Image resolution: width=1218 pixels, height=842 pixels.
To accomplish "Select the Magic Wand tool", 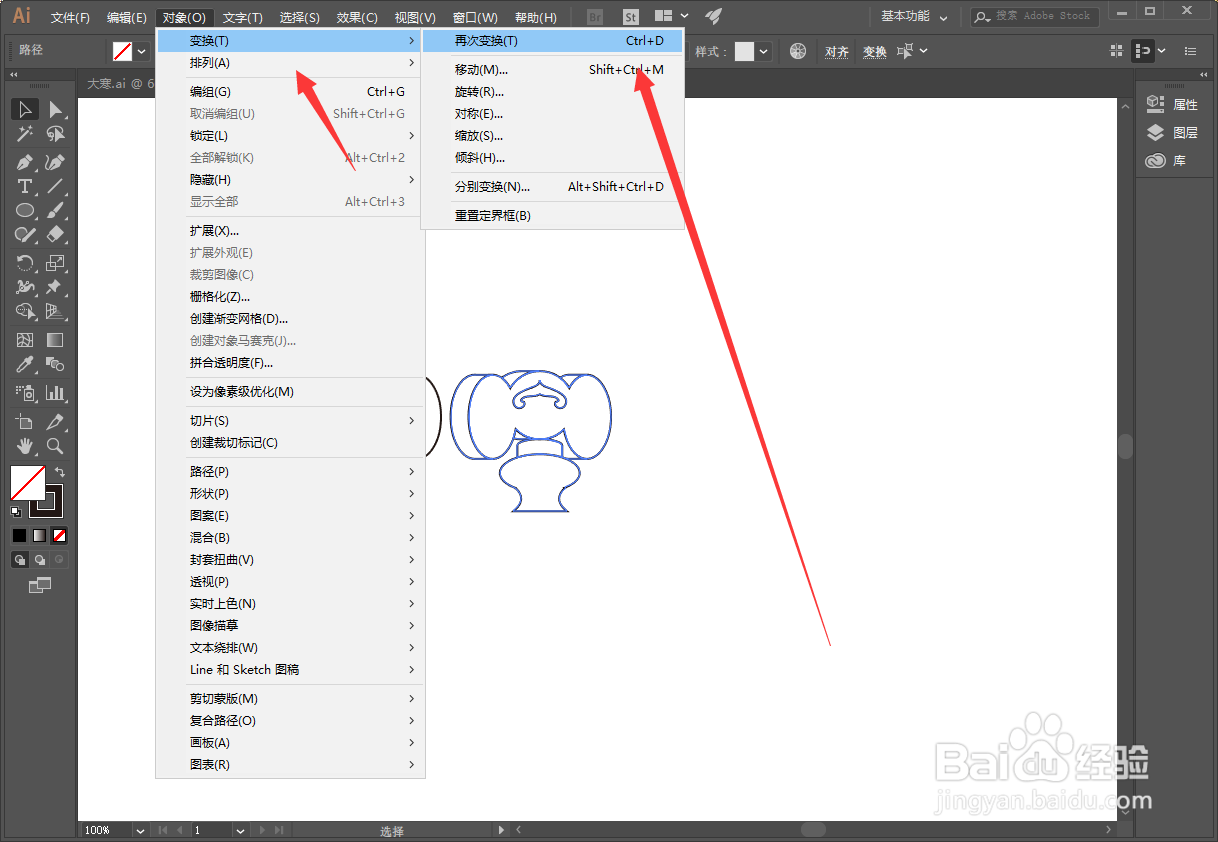I will tap(26, 134).
